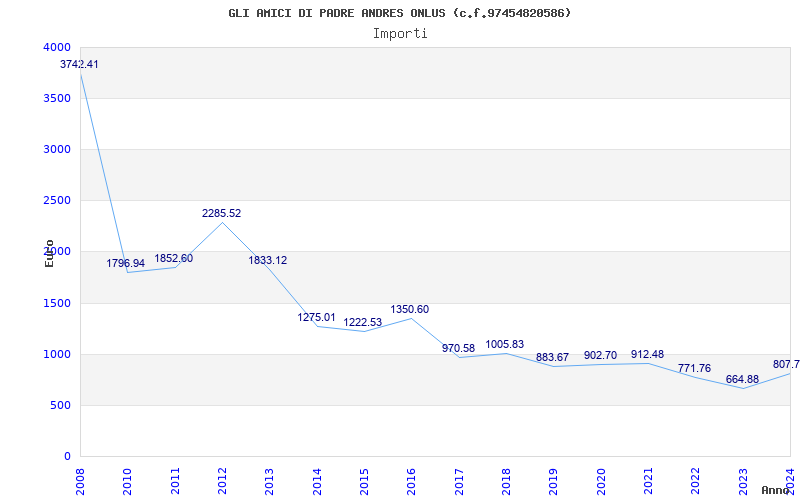Click the 2022 x-axis year label
This screenshot has width=800, height=500.
pos(695,482)
